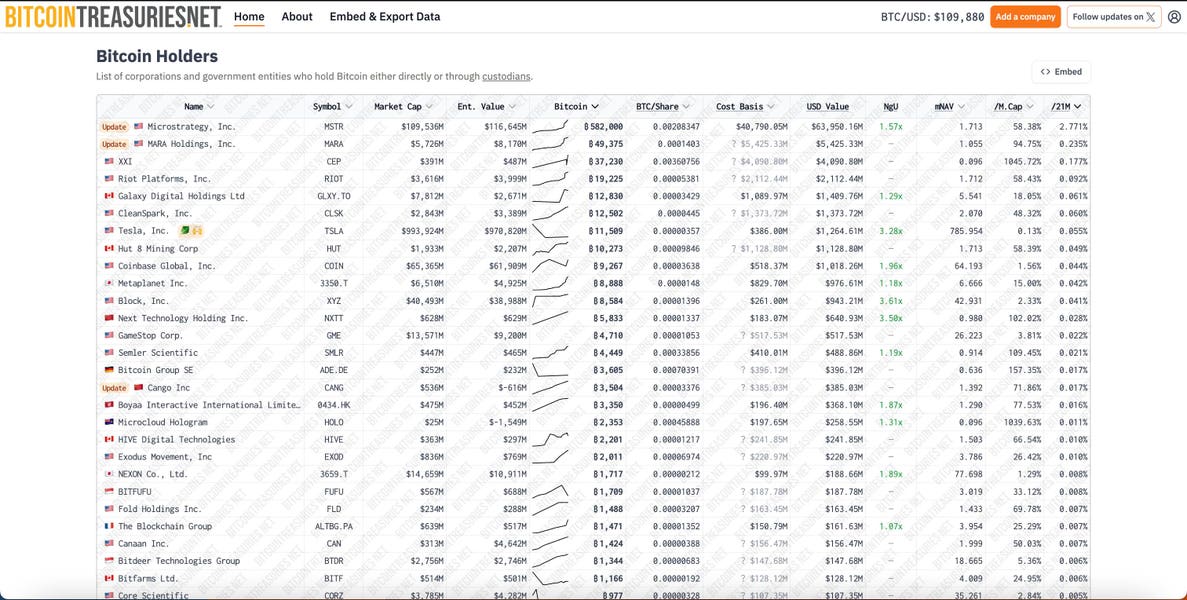Open the Embed & Export Data page
1187x600 pixels.
(385, 17)
